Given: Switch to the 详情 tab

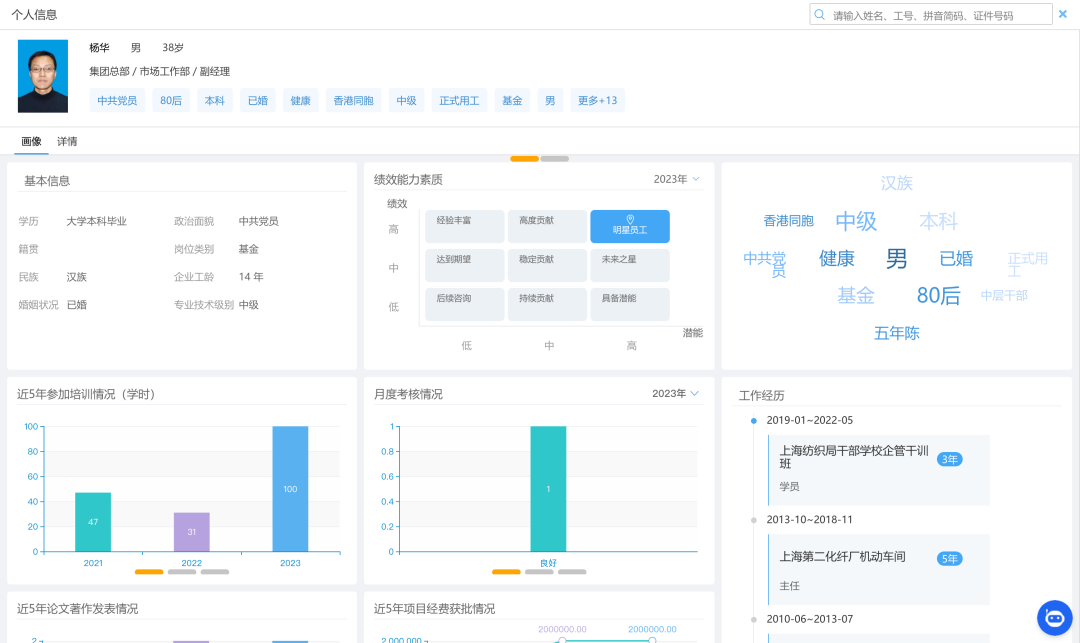Looking at the screenshot, I should pos(67,141).
